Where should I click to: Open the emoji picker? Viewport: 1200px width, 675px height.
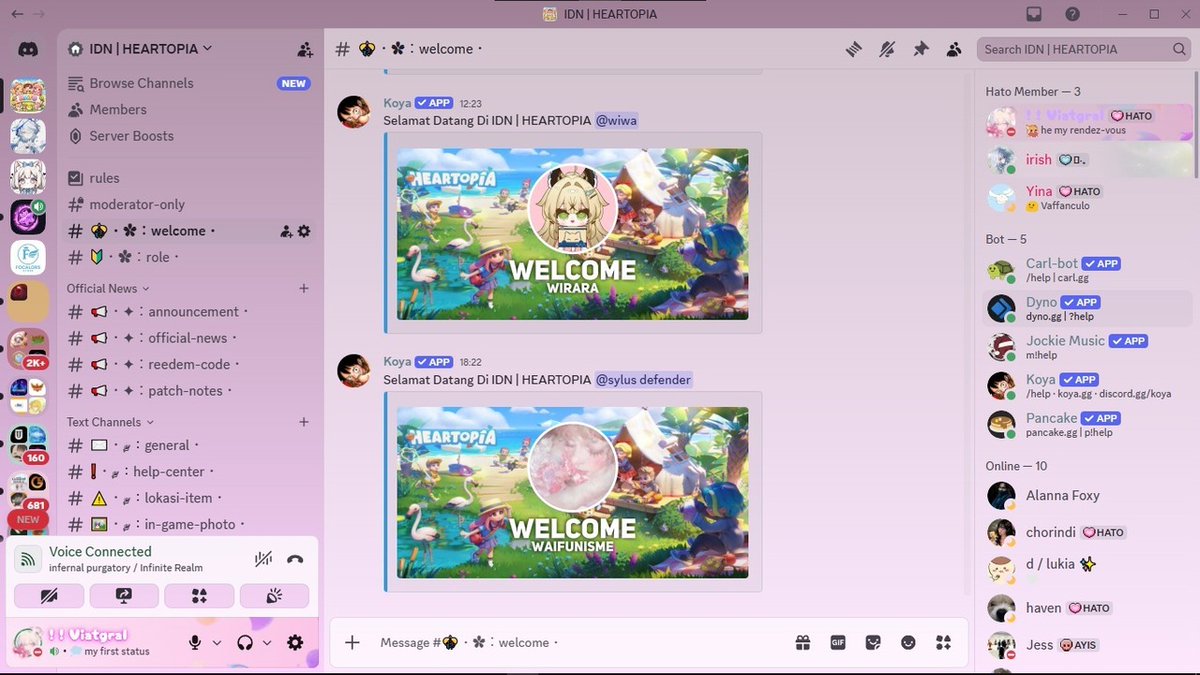908,643
